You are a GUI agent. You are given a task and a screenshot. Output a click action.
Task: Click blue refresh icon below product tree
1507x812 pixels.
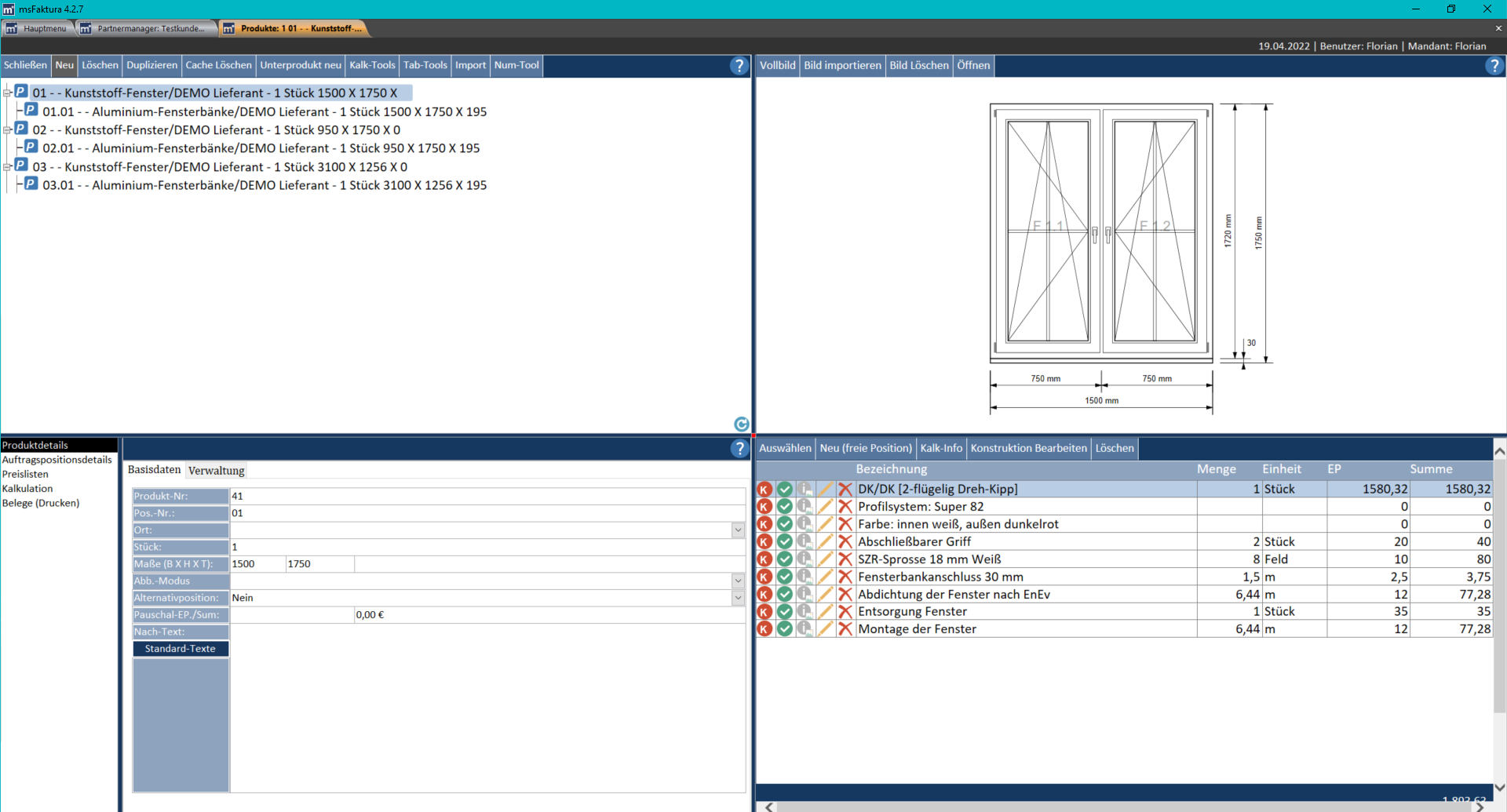tap(741, 424)
